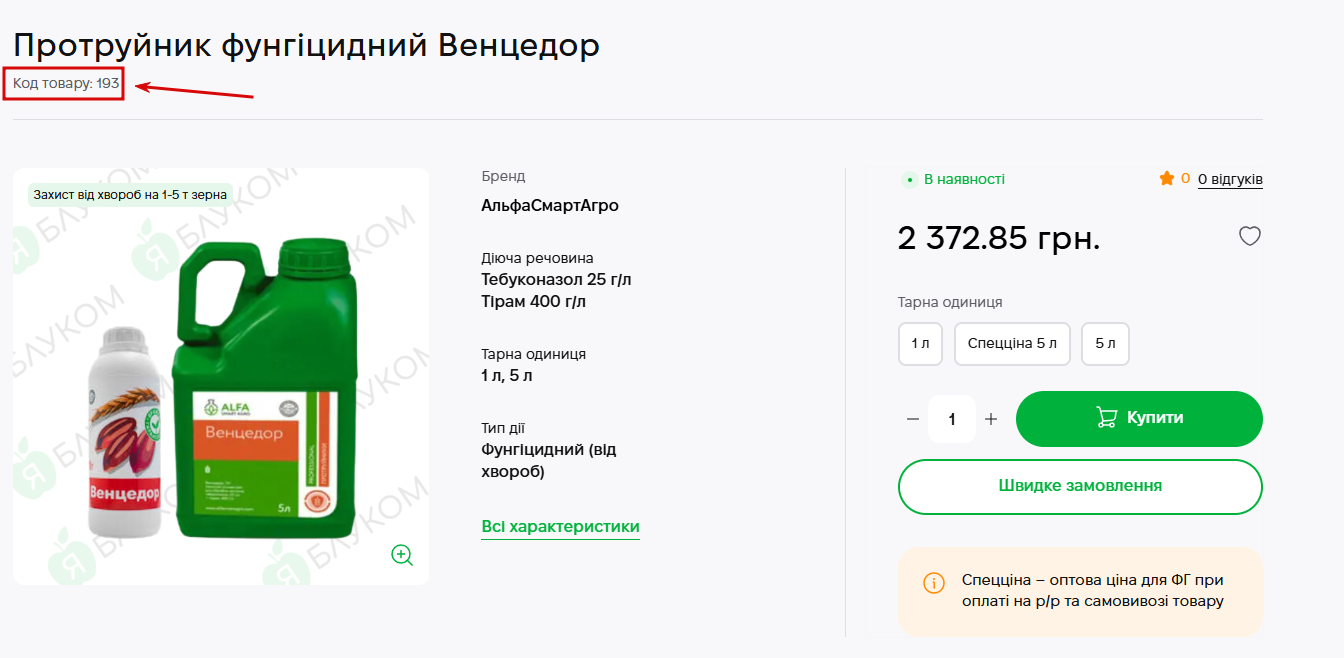Viewport: 1344px width, 658px height.
Task: Add product to wishlist with heart icon
Action: (1250, 236)
